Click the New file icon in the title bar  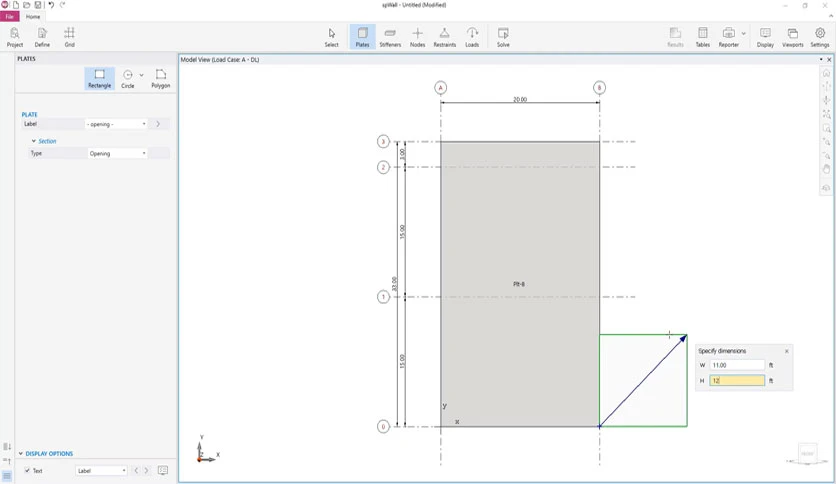[x=16, y=5]
